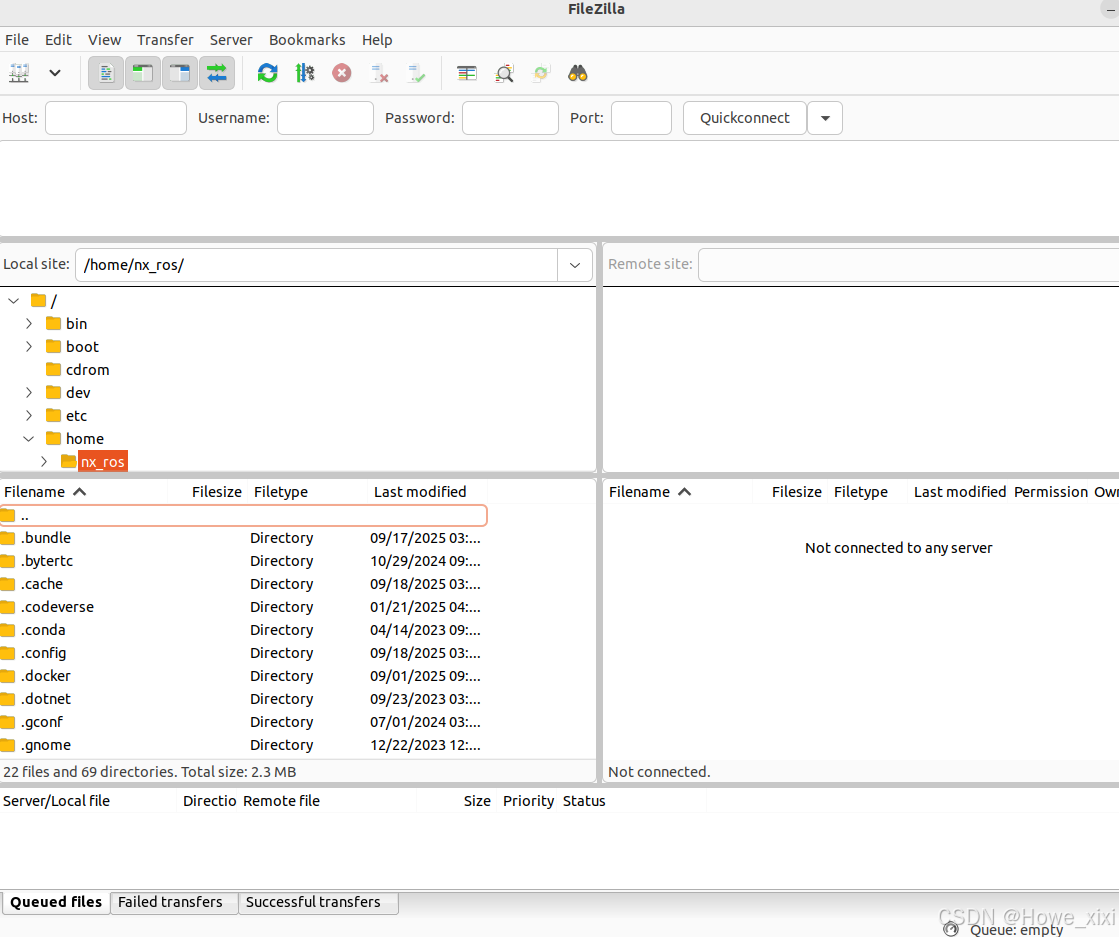Select the .dotnet directory

click(243, 699)
